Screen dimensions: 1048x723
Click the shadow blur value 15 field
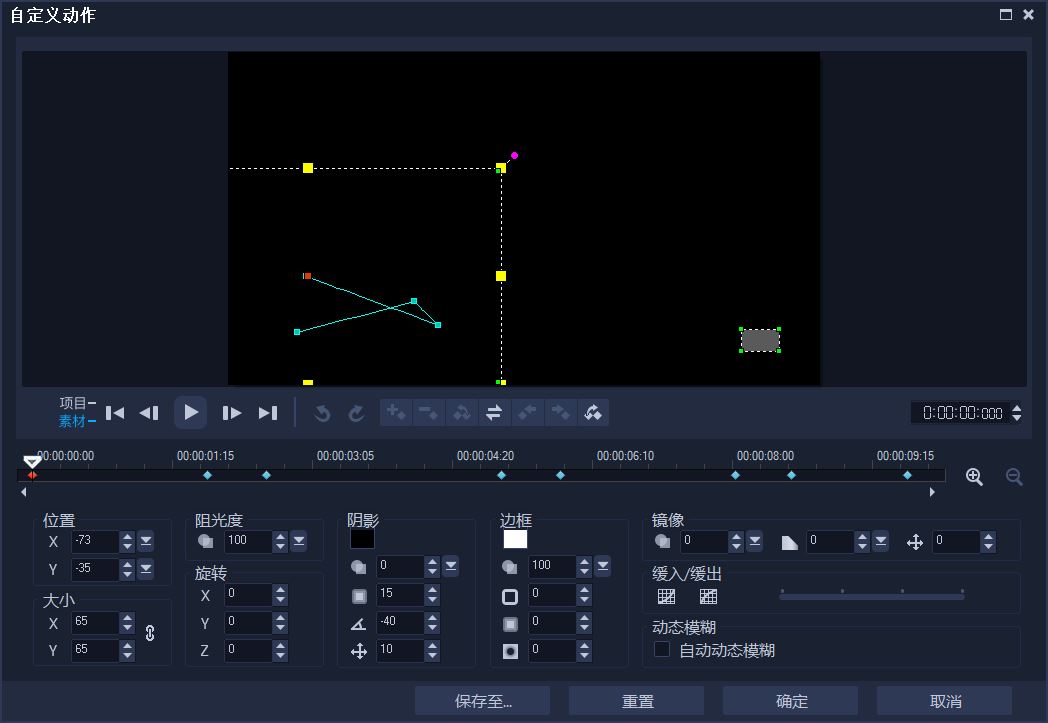pos(400,594)
